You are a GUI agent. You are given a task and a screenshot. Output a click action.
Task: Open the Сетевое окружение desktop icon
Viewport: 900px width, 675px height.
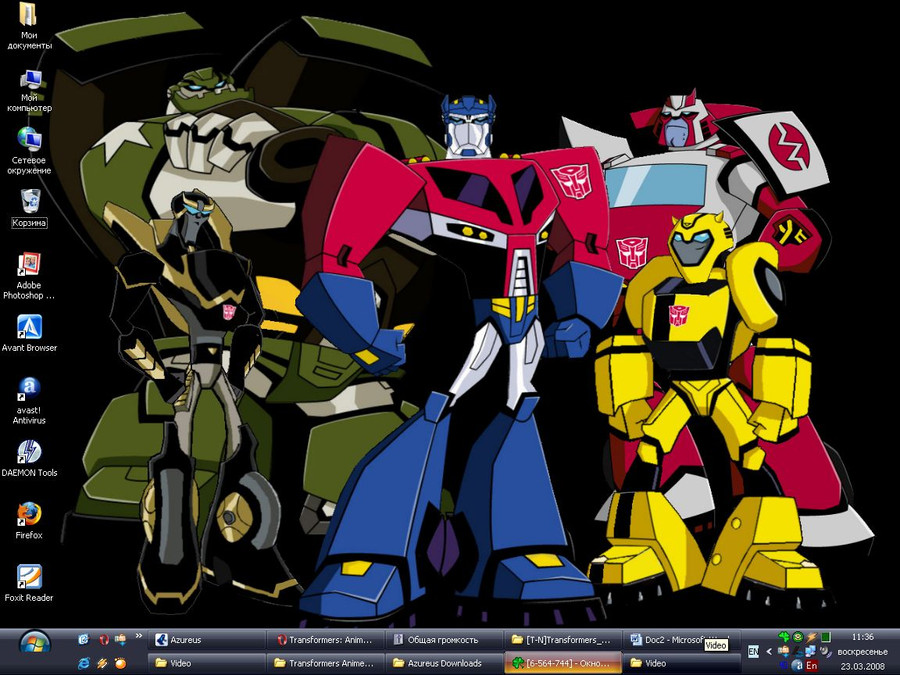pyautogui.click(x=29, y=151)
